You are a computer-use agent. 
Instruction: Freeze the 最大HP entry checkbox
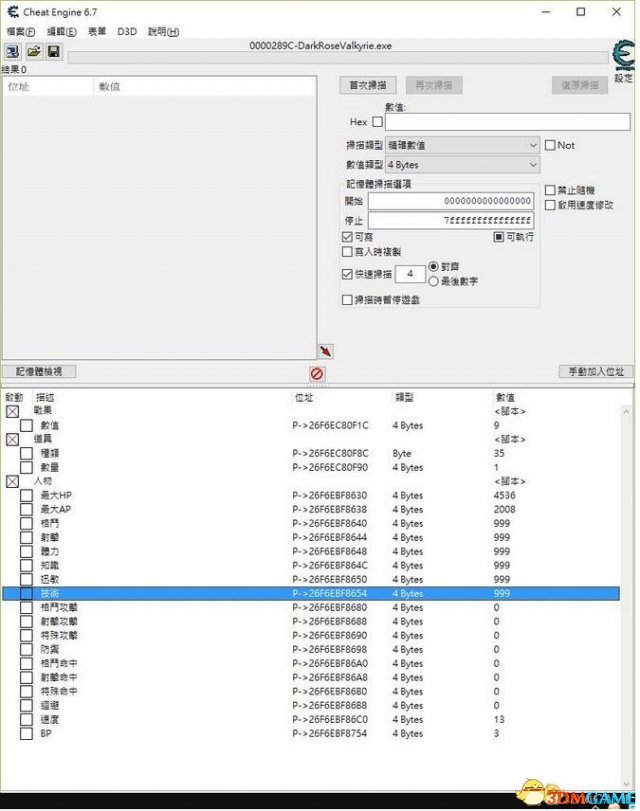click(26, 495)
